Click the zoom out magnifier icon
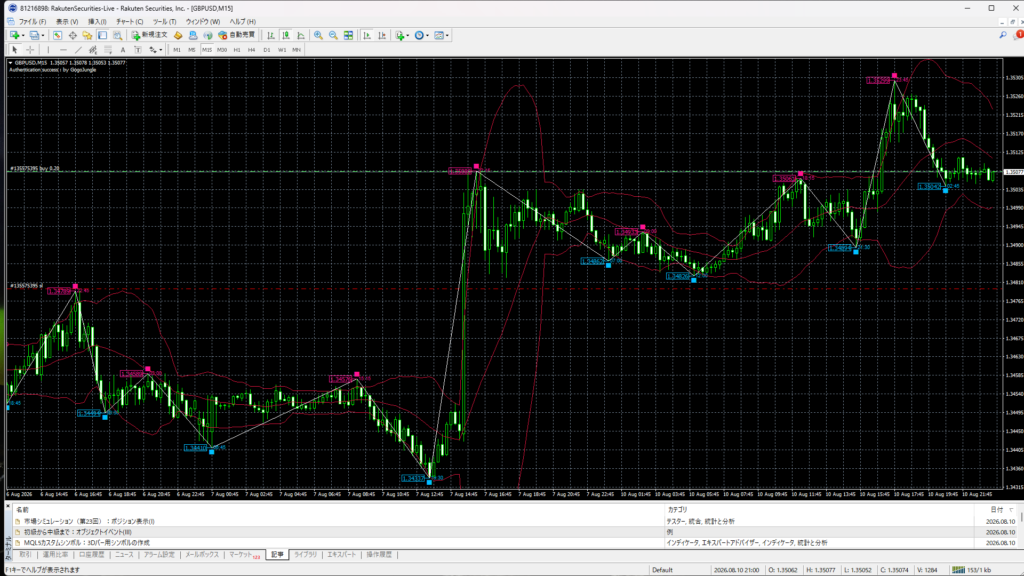 (x=333, y=35)
